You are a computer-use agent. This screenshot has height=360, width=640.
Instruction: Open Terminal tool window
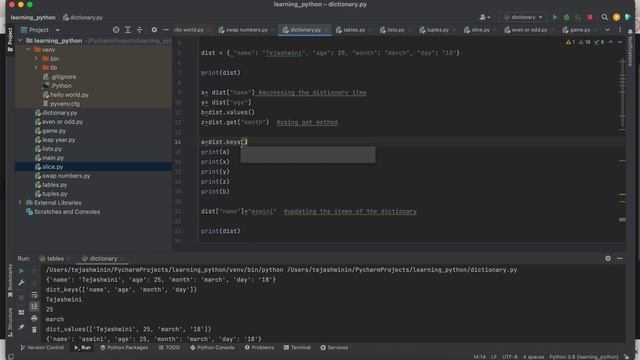tap(297, 347)
